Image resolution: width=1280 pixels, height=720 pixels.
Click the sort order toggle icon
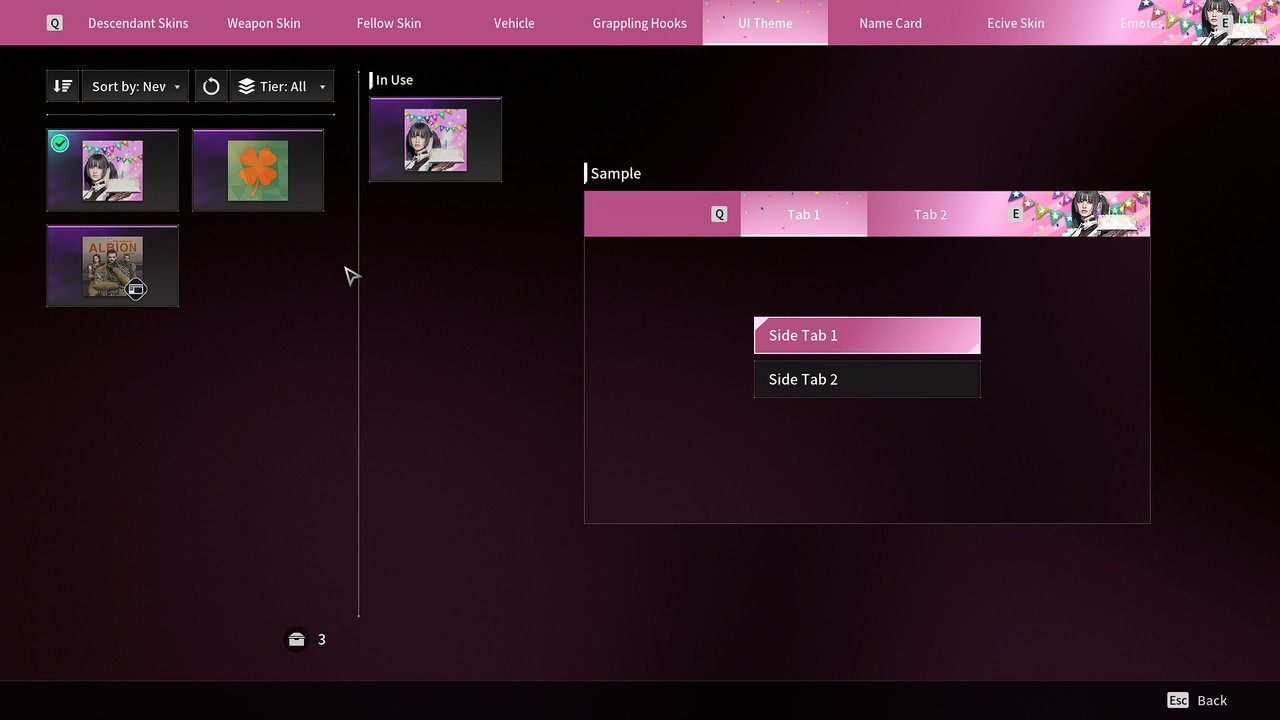click(62, 86)
